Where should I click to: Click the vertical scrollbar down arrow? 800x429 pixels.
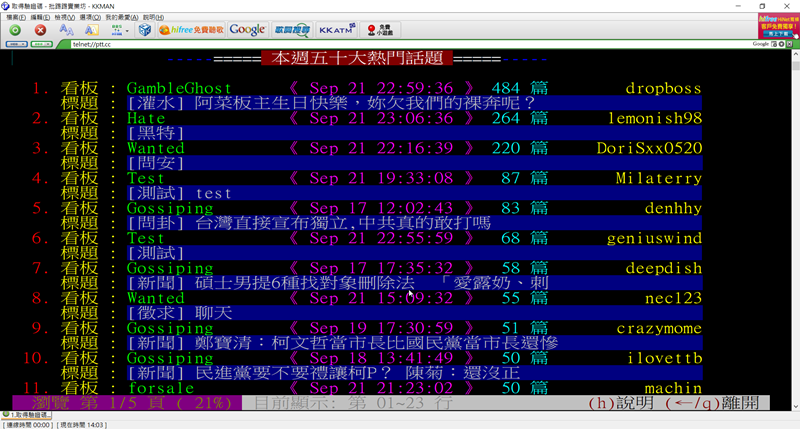point(795,407)
